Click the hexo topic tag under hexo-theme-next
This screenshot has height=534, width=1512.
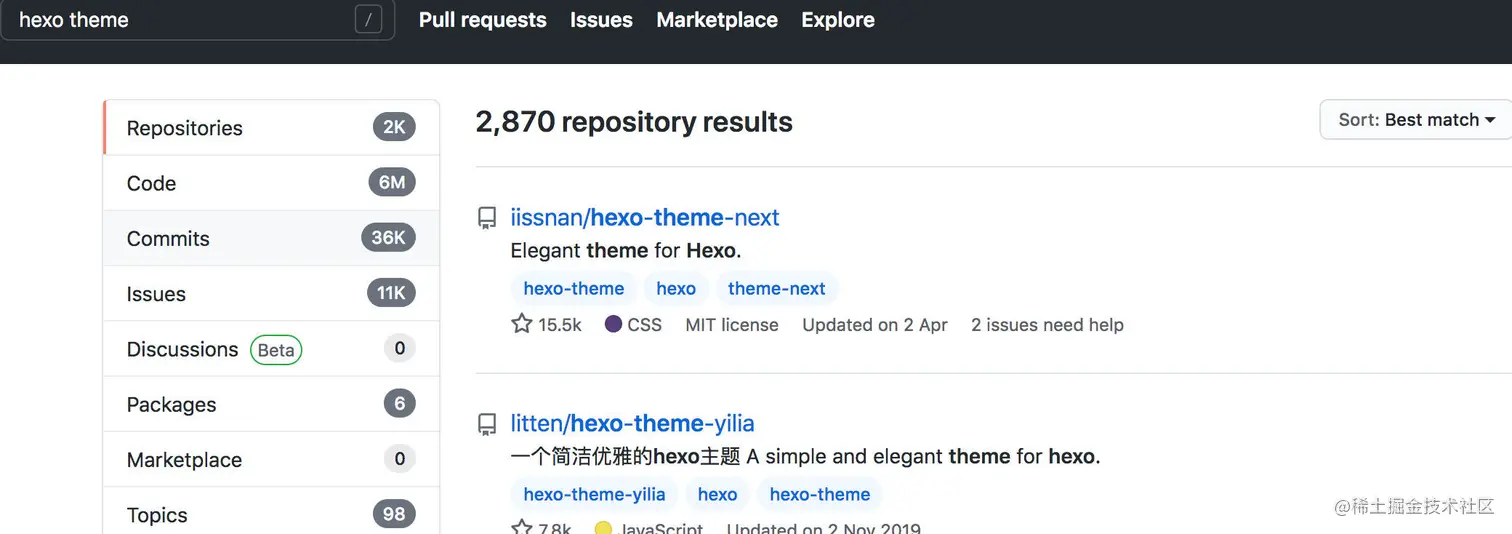point(676,288)
